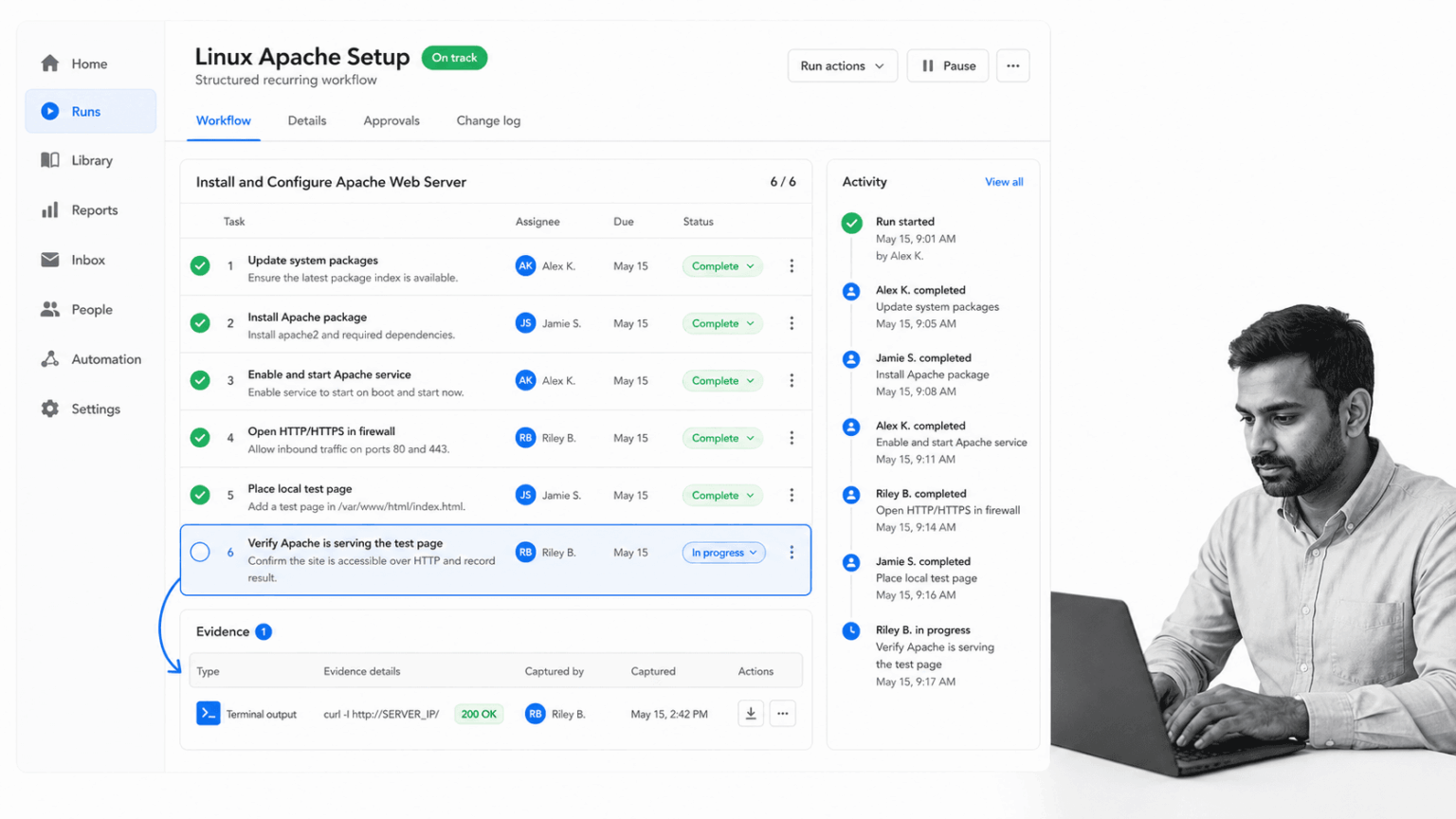Pause the workflow run

[x=948, y=65]
